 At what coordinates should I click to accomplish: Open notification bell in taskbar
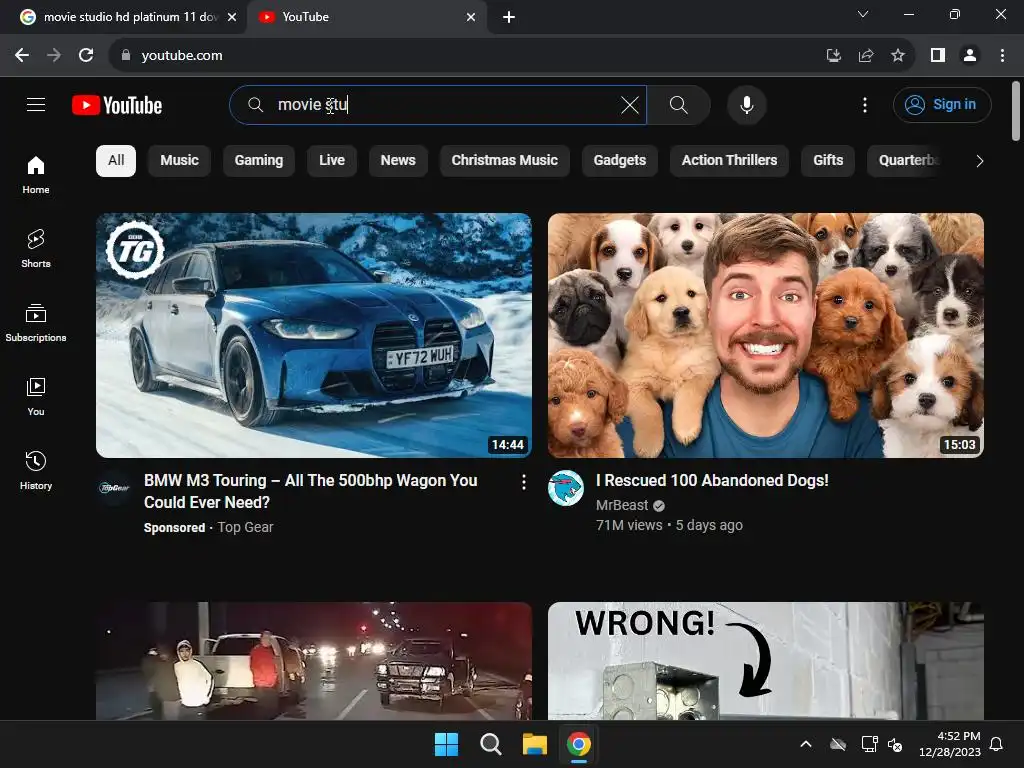[x=997, y=744]
